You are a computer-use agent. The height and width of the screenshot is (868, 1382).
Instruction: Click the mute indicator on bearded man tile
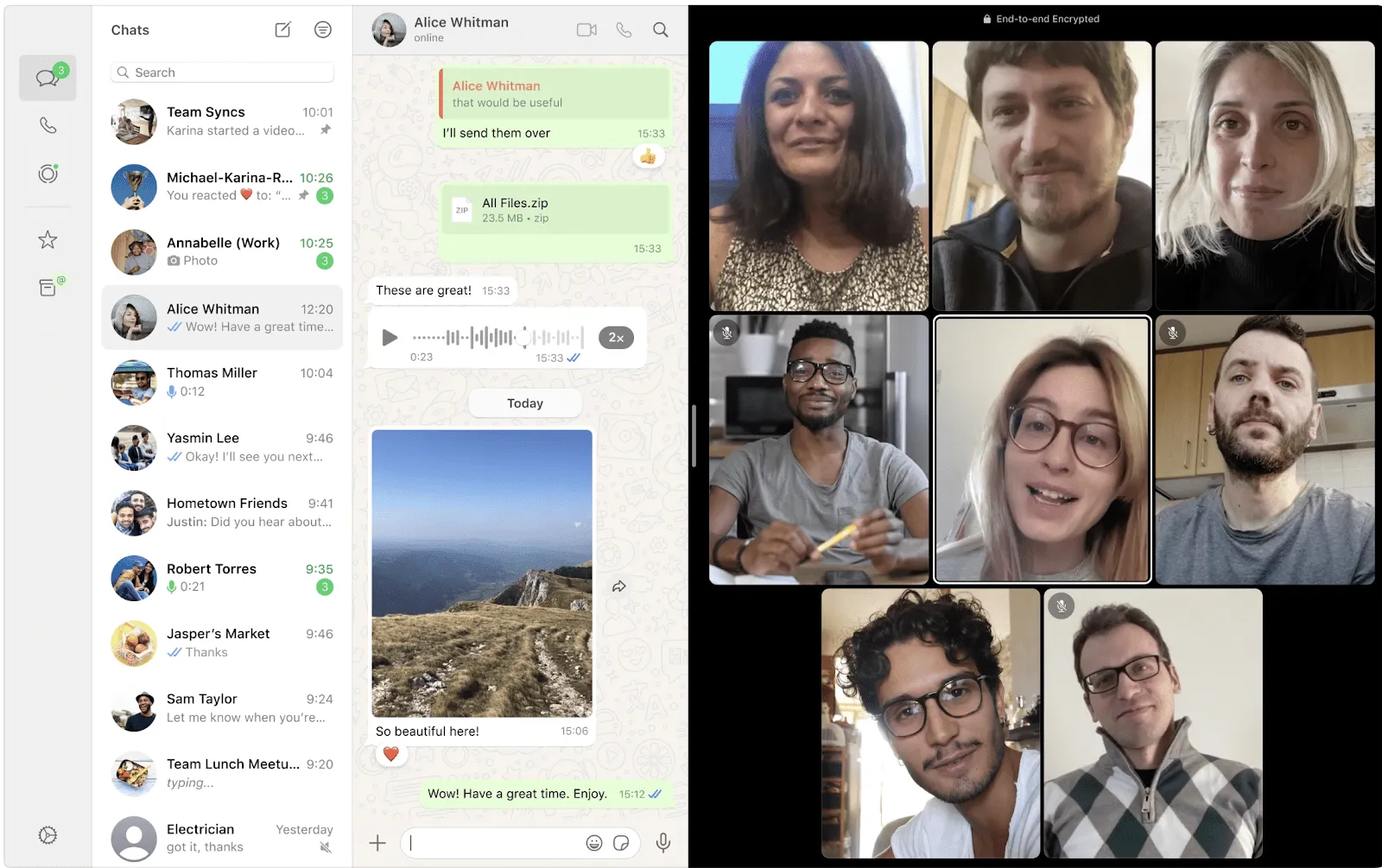tap(1173, 333)
